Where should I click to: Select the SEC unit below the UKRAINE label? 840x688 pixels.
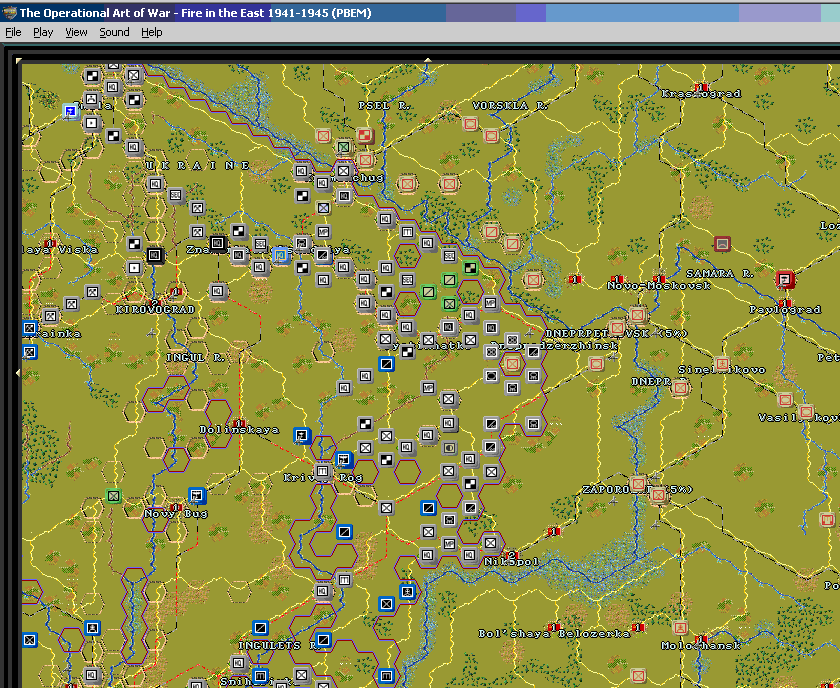[176, 195]
